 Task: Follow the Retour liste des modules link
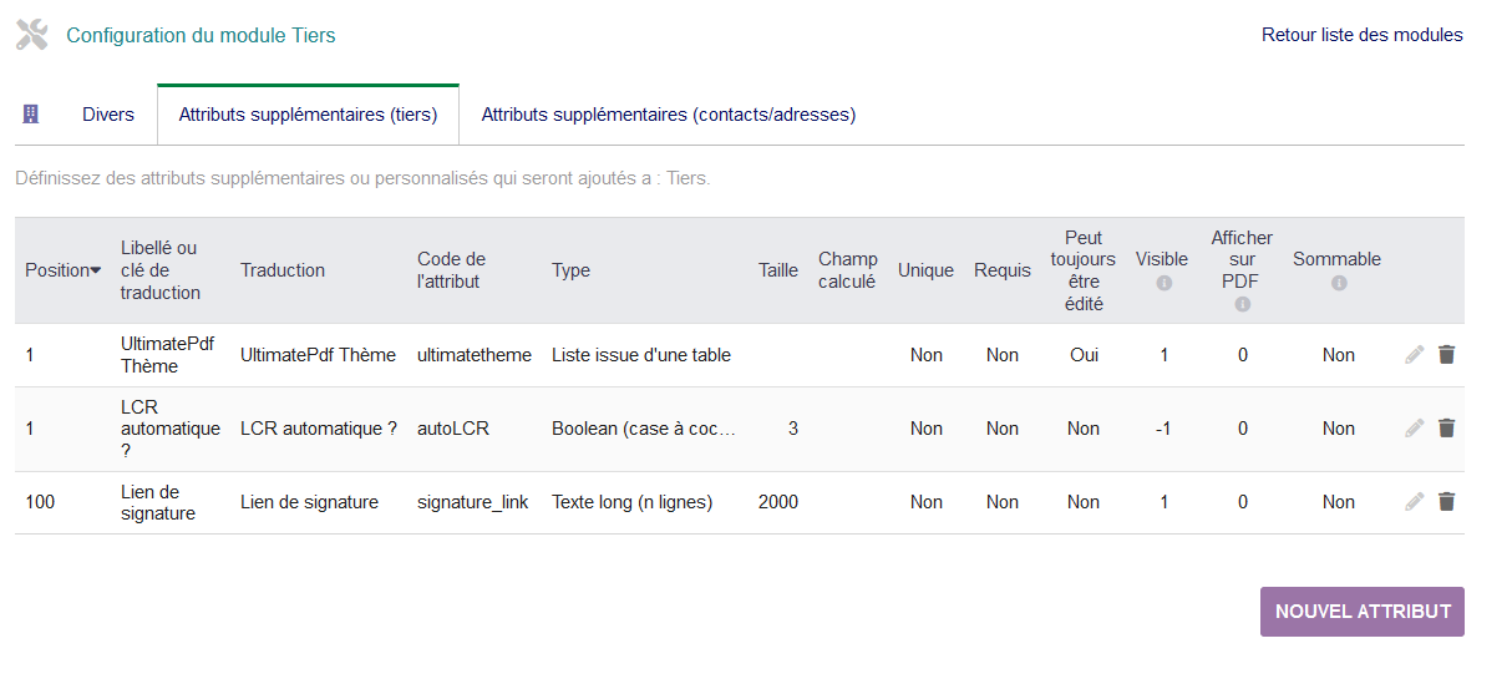[x=1362, y=35]
